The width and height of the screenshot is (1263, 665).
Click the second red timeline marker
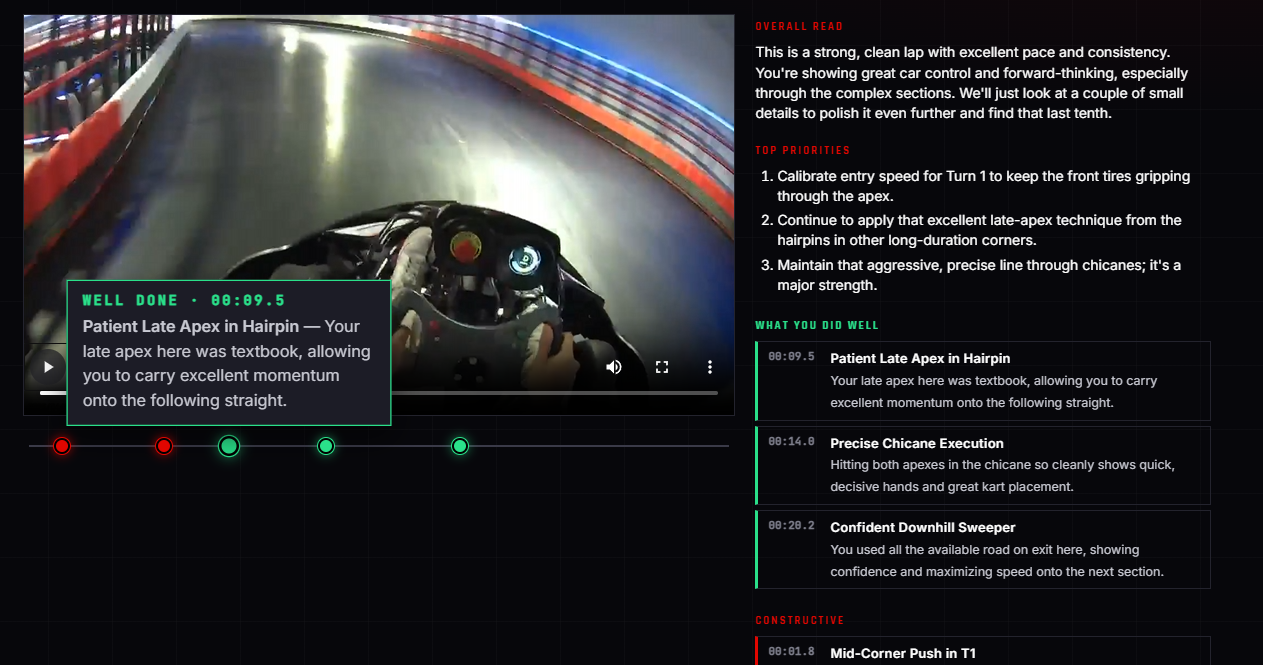tap(163, 446)
